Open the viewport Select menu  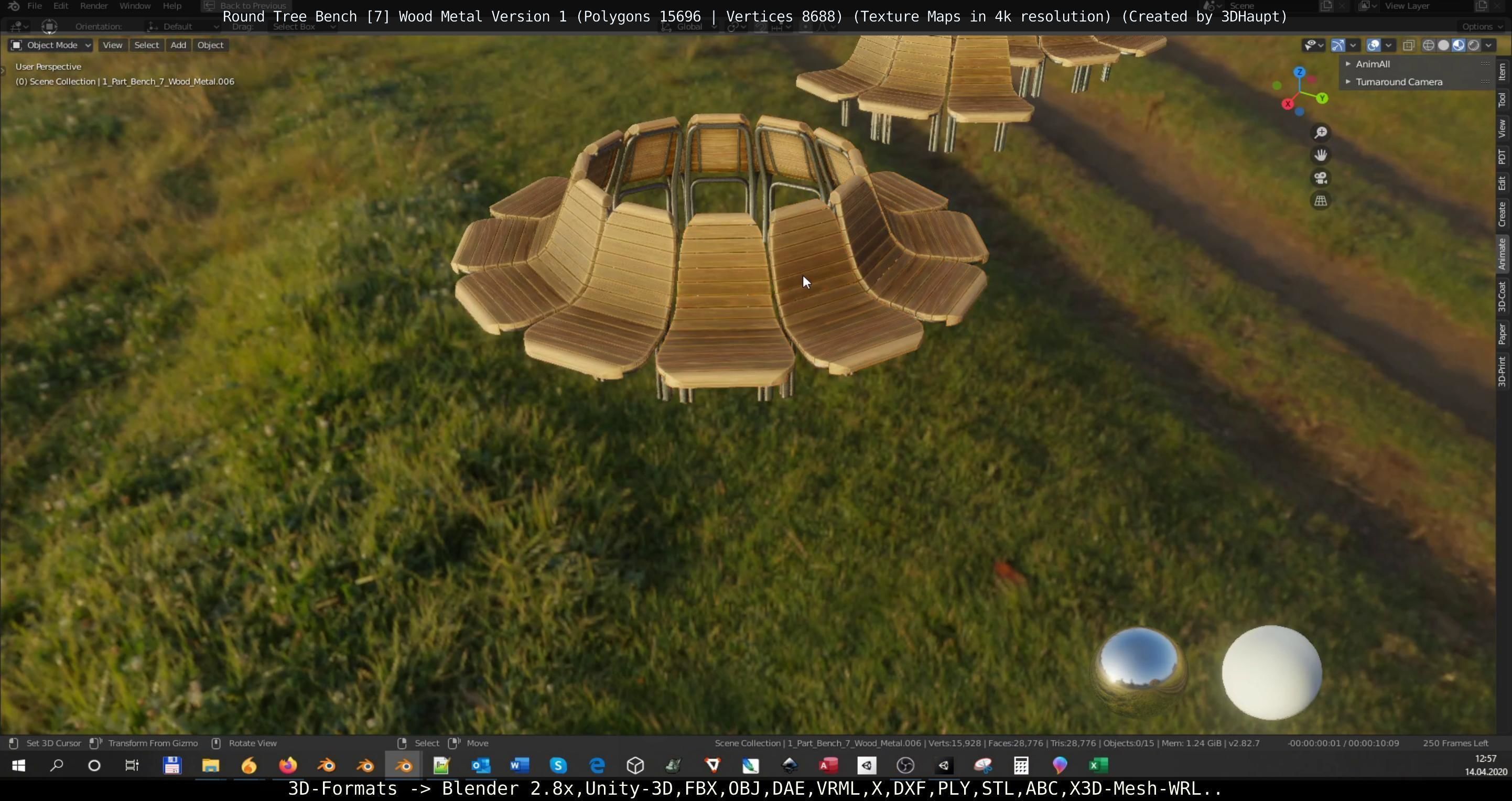coord(146,45)
